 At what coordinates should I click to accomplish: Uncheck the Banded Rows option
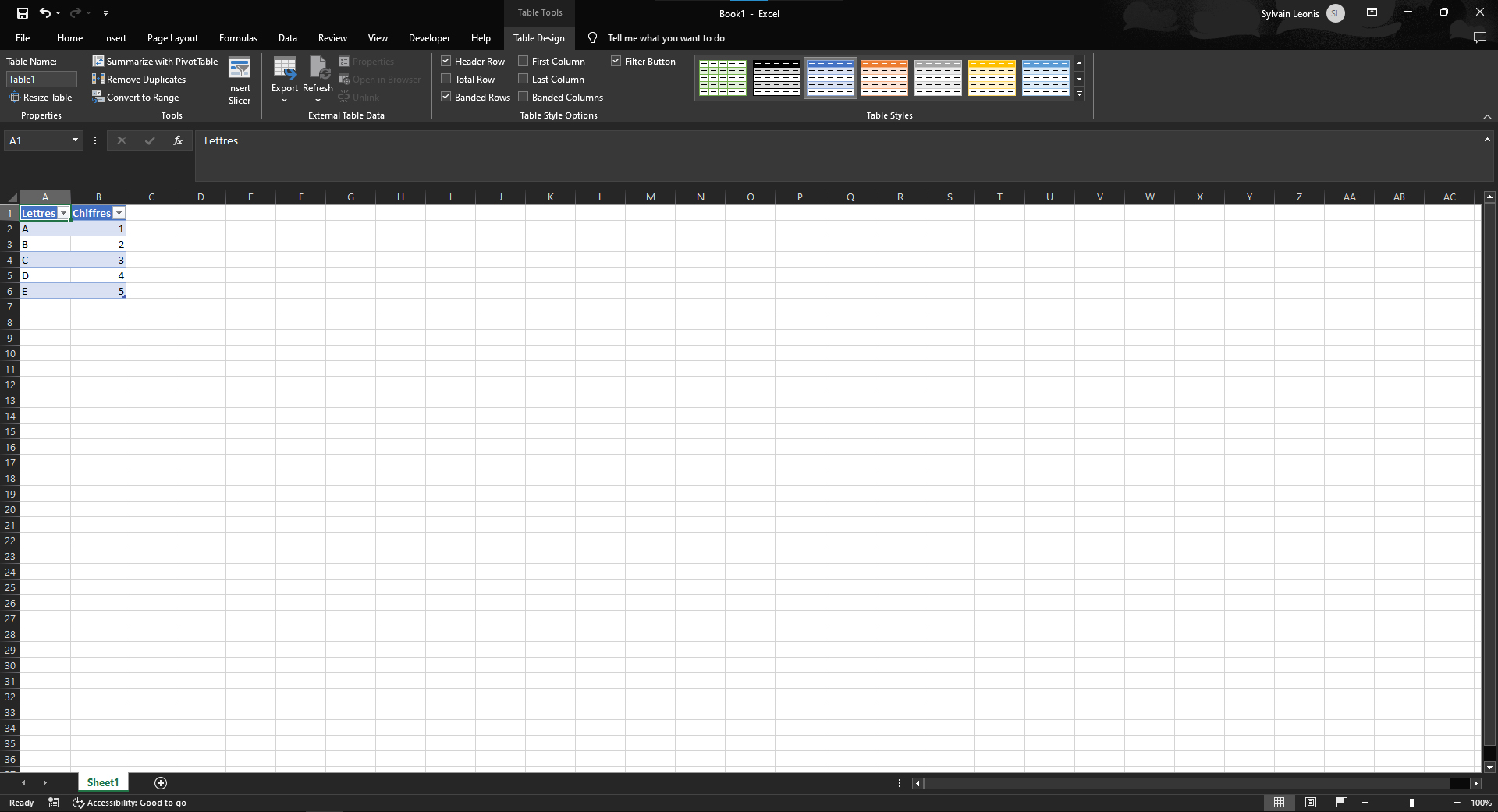tap(446, 97)
